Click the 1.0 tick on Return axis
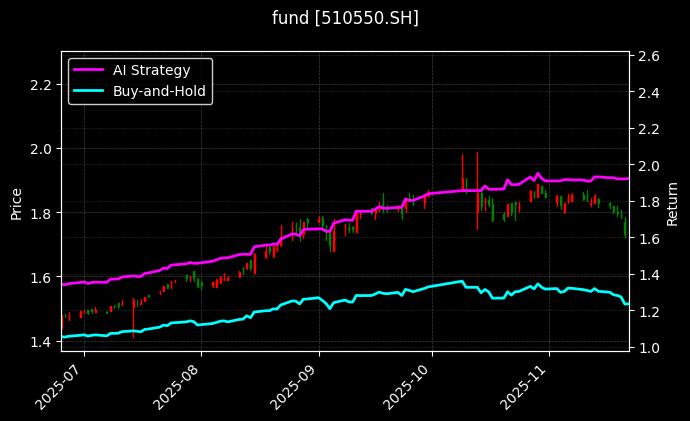This screenshot has width=690, height=421. [648, 348]
